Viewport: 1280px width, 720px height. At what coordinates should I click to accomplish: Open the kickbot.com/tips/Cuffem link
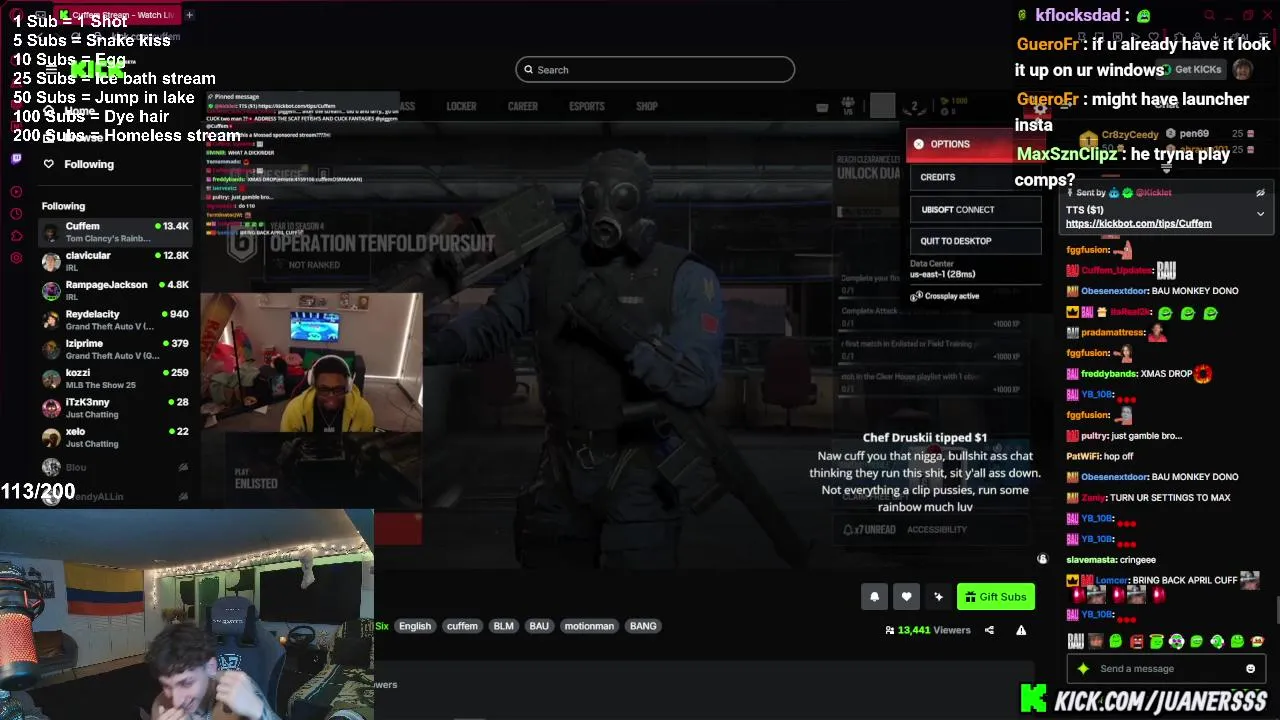pyautogui.click(x=1138, y=224)
